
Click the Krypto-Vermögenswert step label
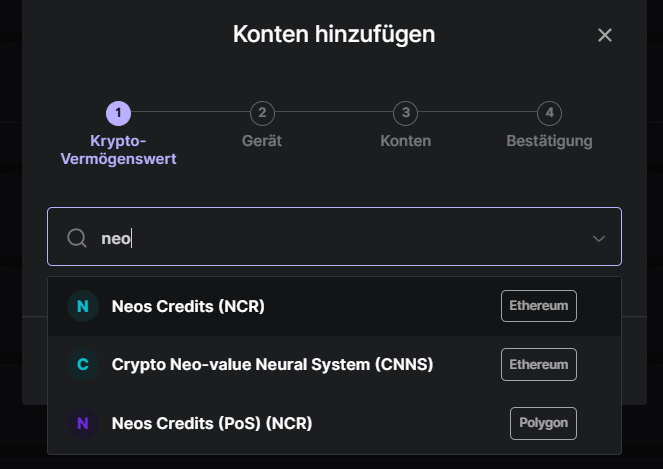pos(118,150)
